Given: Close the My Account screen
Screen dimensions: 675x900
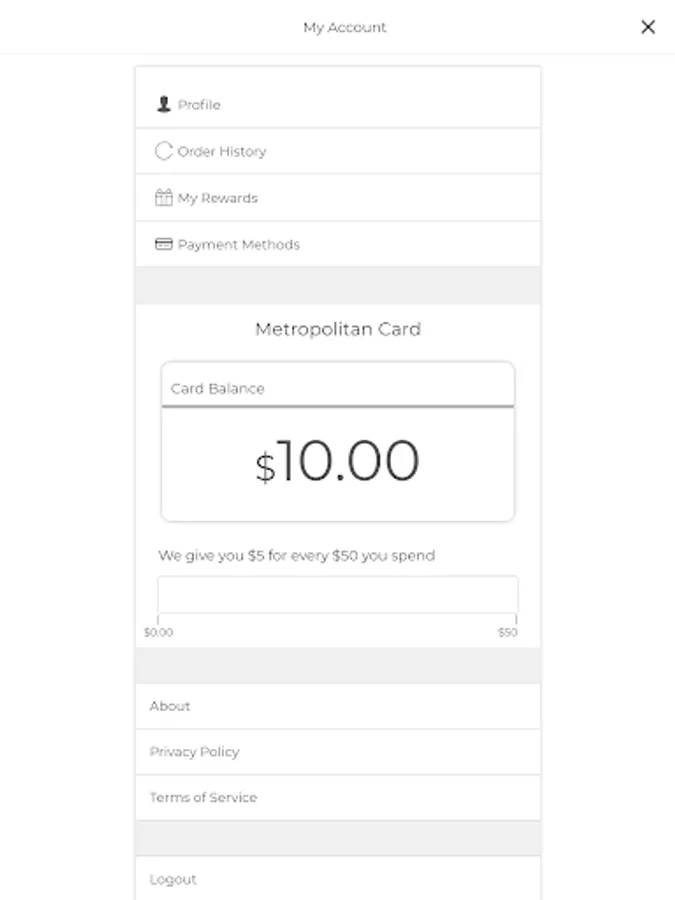Looking at the screenshot, I should click(x=648, y=27).
